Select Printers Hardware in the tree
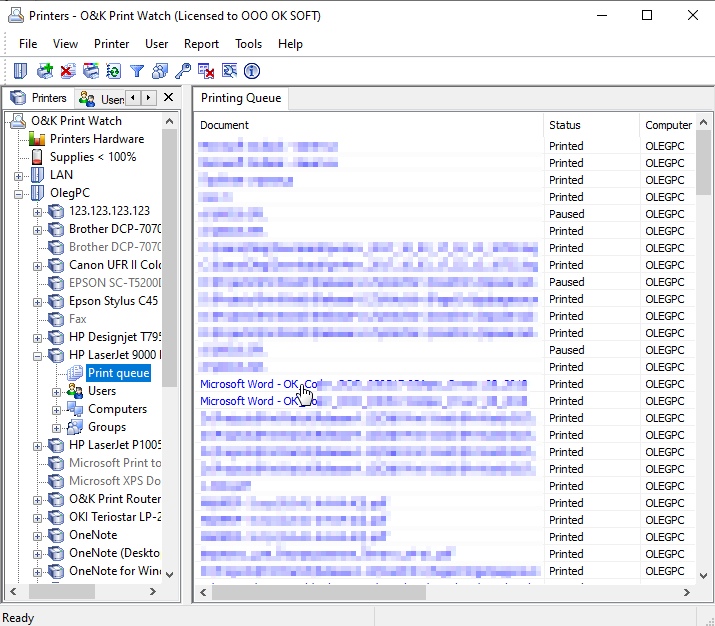The image size is (715, 626). (x=96, y=139)
